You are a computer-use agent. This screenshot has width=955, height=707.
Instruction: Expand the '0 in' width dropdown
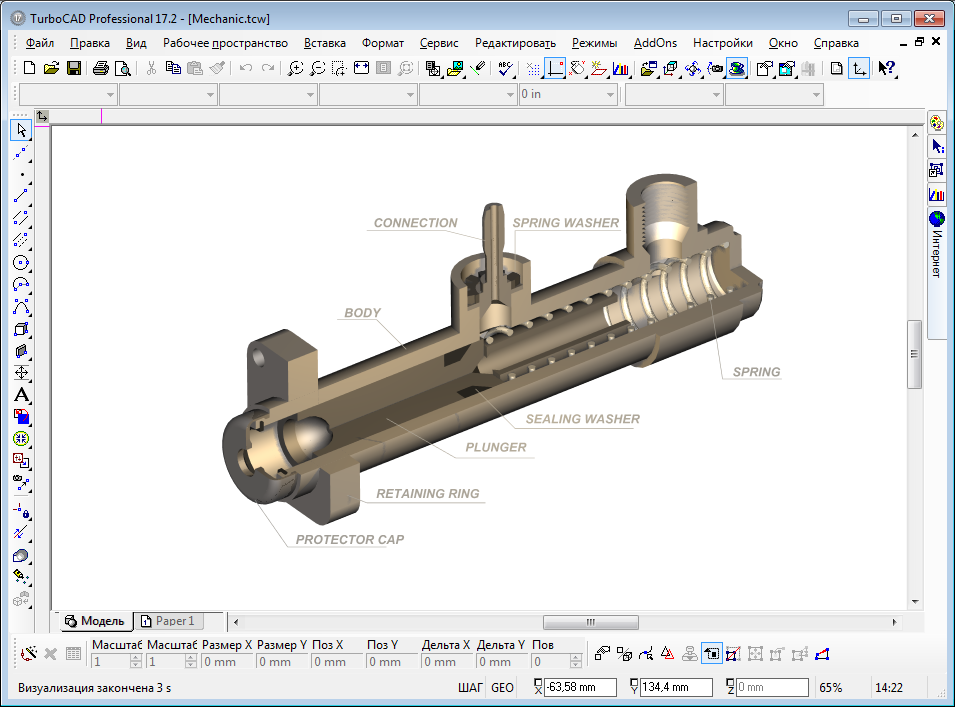point(610,95)
